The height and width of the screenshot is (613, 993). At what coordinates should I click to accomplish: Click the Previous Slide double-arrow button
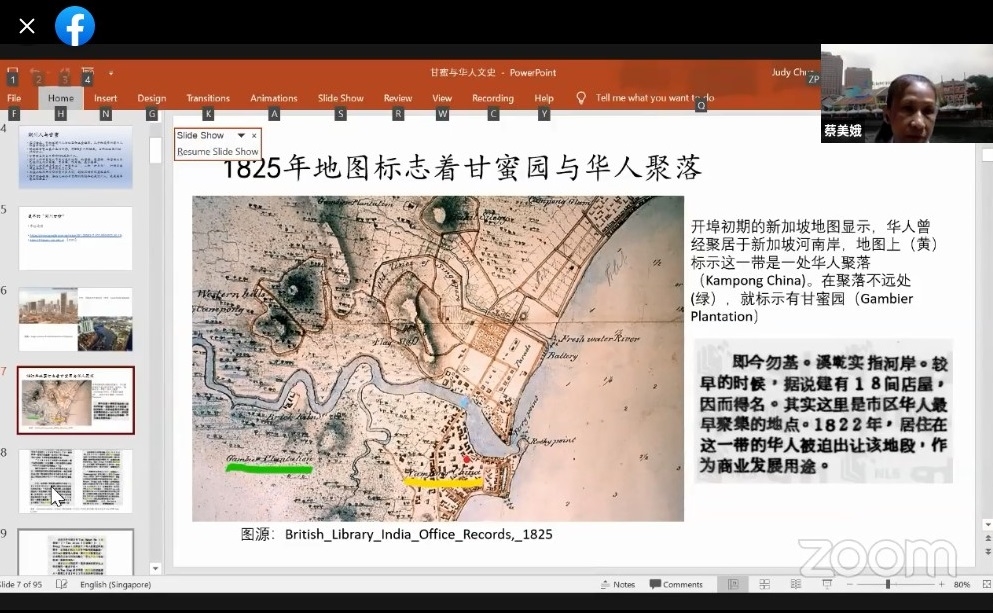pos(987,538)
